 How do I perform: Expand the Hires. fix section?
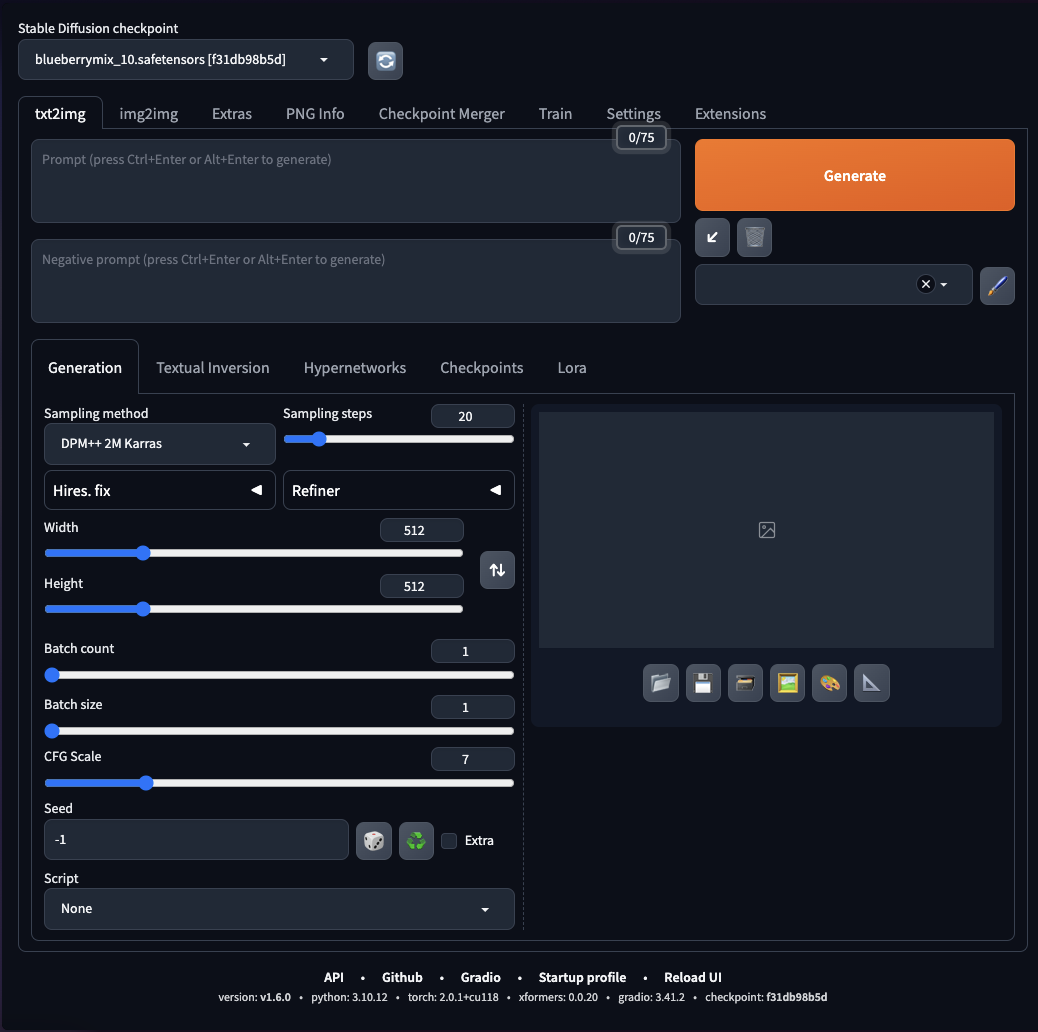click(x=160, y=490)
